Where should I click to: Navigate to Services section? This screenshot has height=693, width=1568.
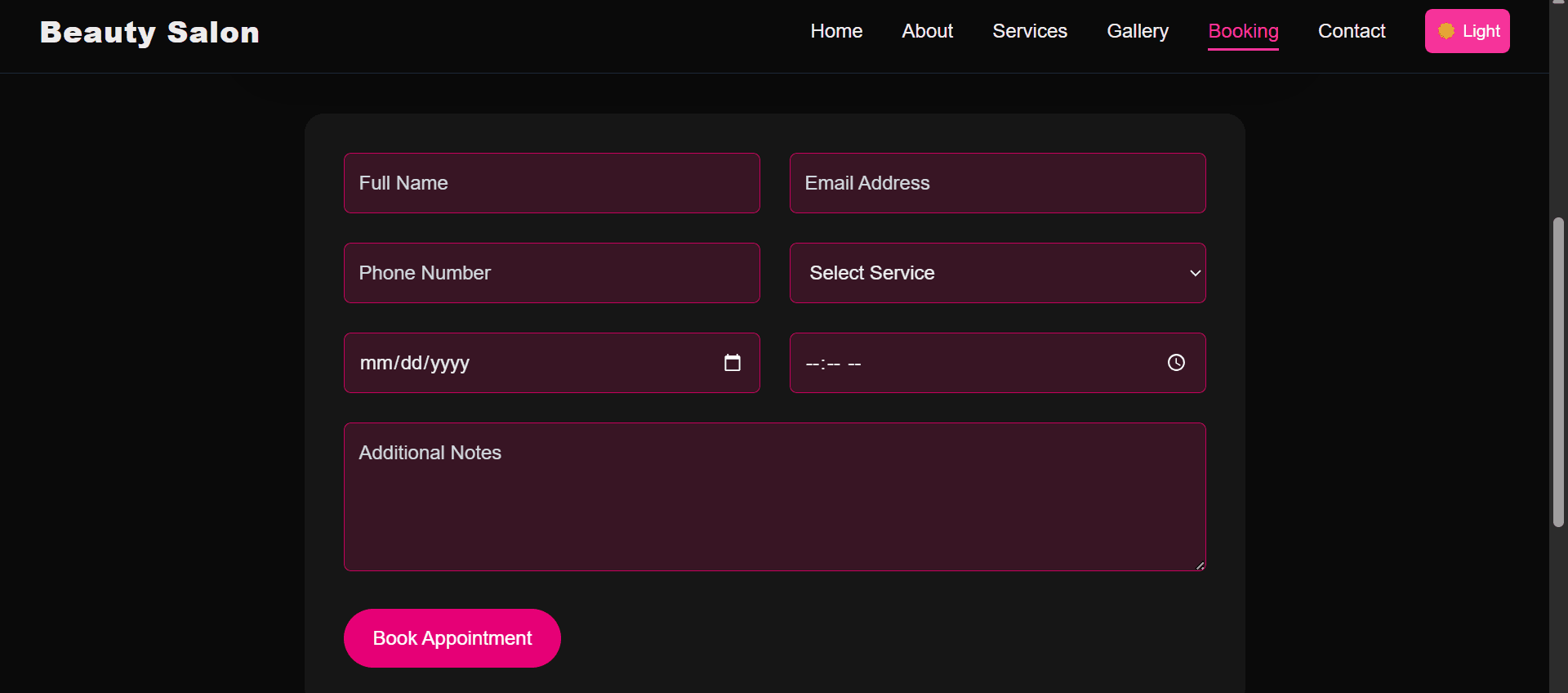pos(1029,31)
